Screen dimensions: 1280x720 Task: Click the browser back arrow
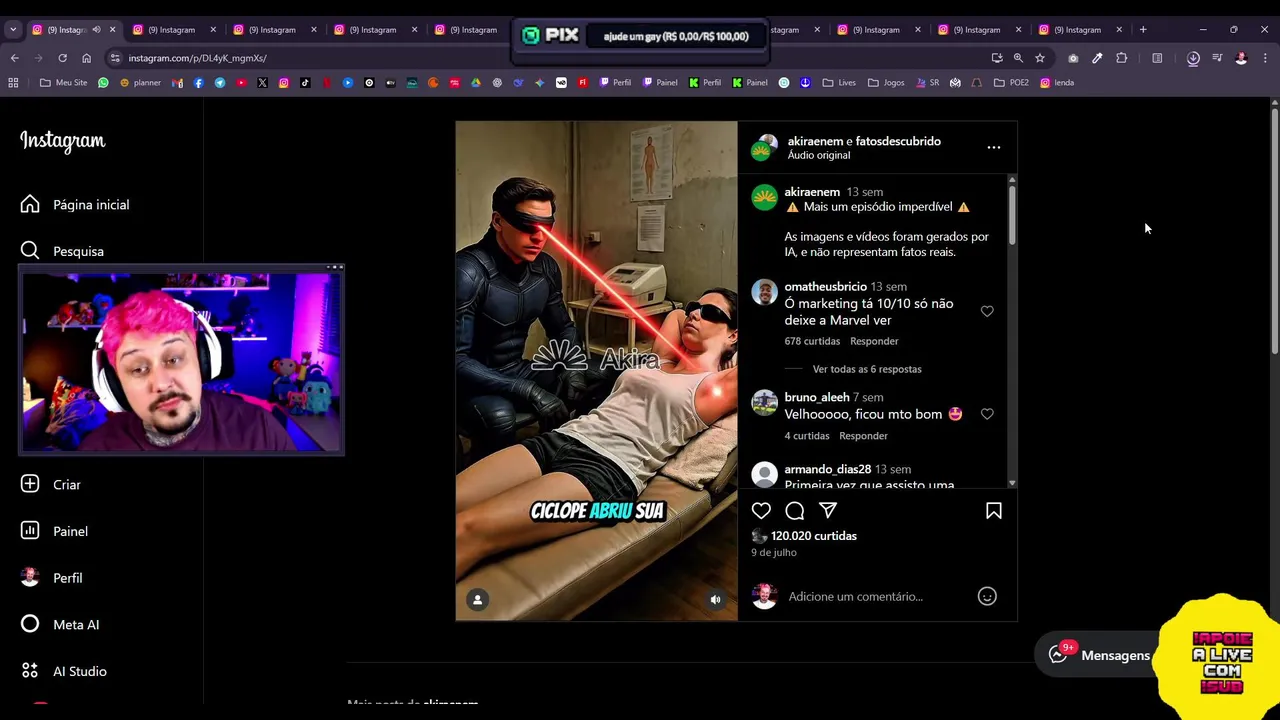(15, 58)
